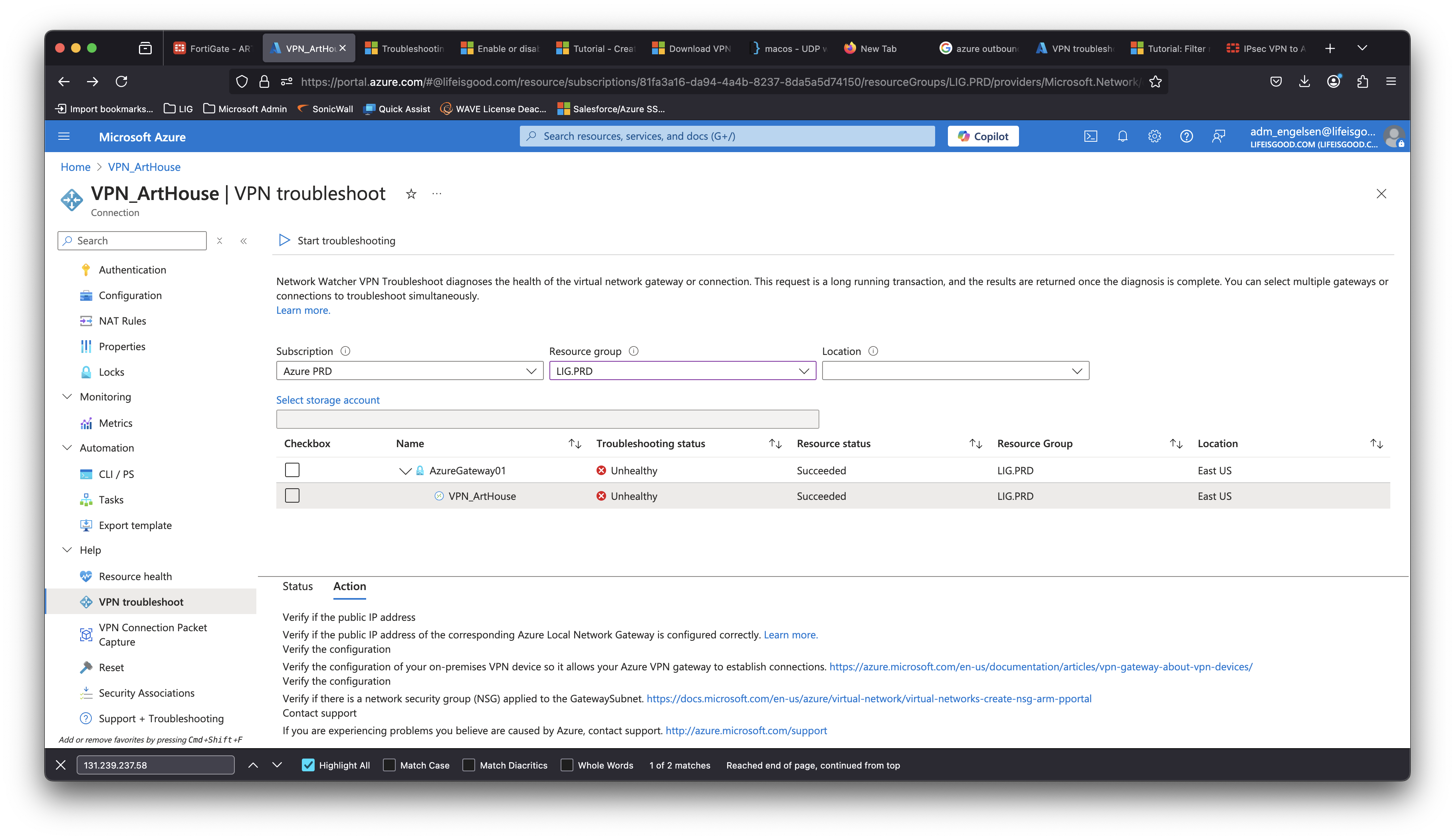Show Resource group info tooltip icon
The image size is (1455, 840).
tap(633, 351)
